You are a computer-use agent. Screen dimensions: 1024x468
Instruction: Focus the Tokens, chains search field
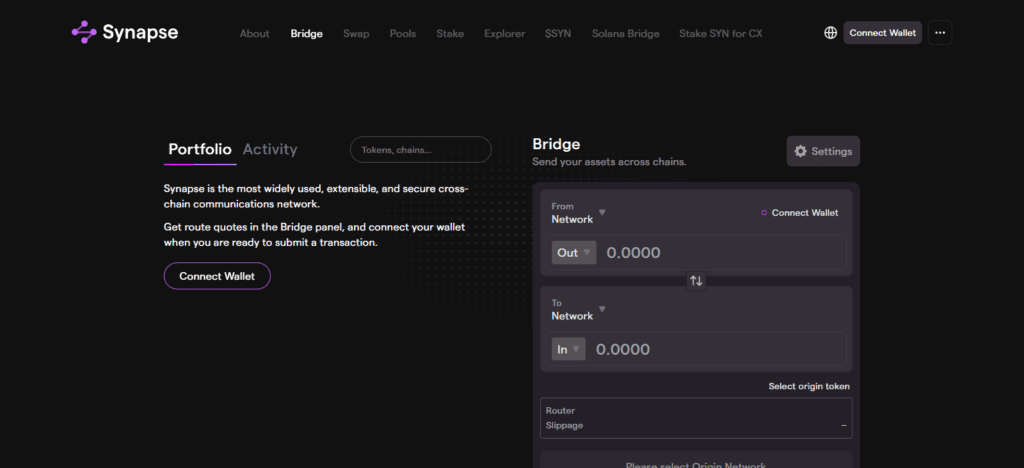click(421, 150)
